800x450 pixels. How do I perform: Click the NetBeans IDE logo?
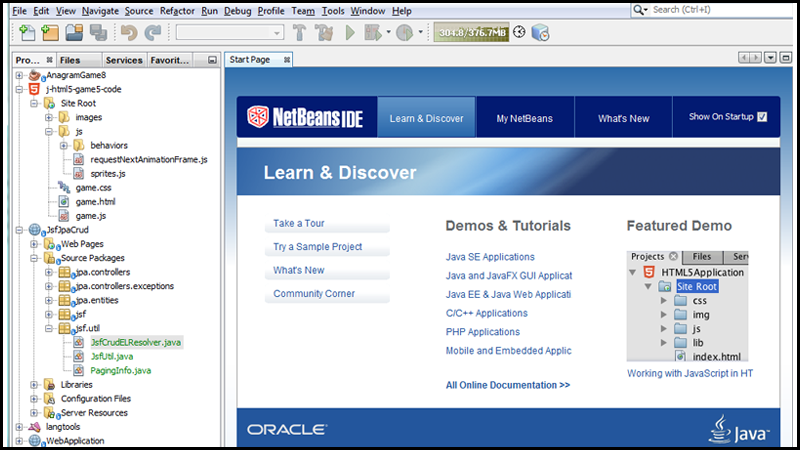(x=305, y=117)
